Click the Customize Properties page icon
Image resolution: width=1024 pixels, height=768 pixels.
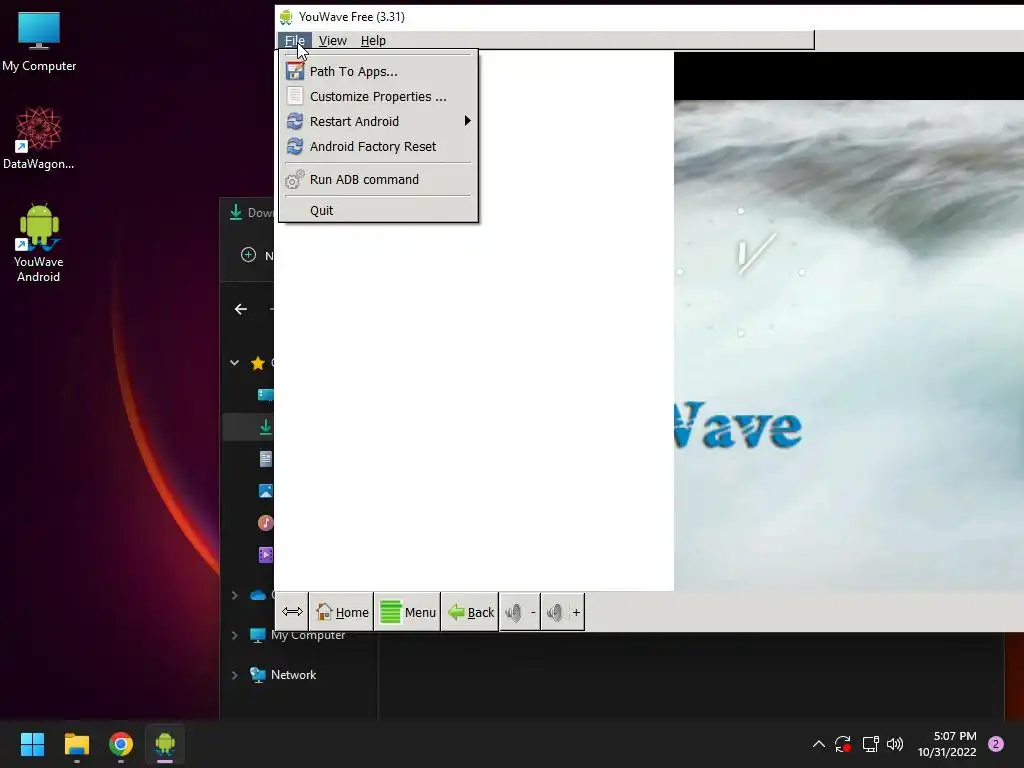[x=295, y=96]
